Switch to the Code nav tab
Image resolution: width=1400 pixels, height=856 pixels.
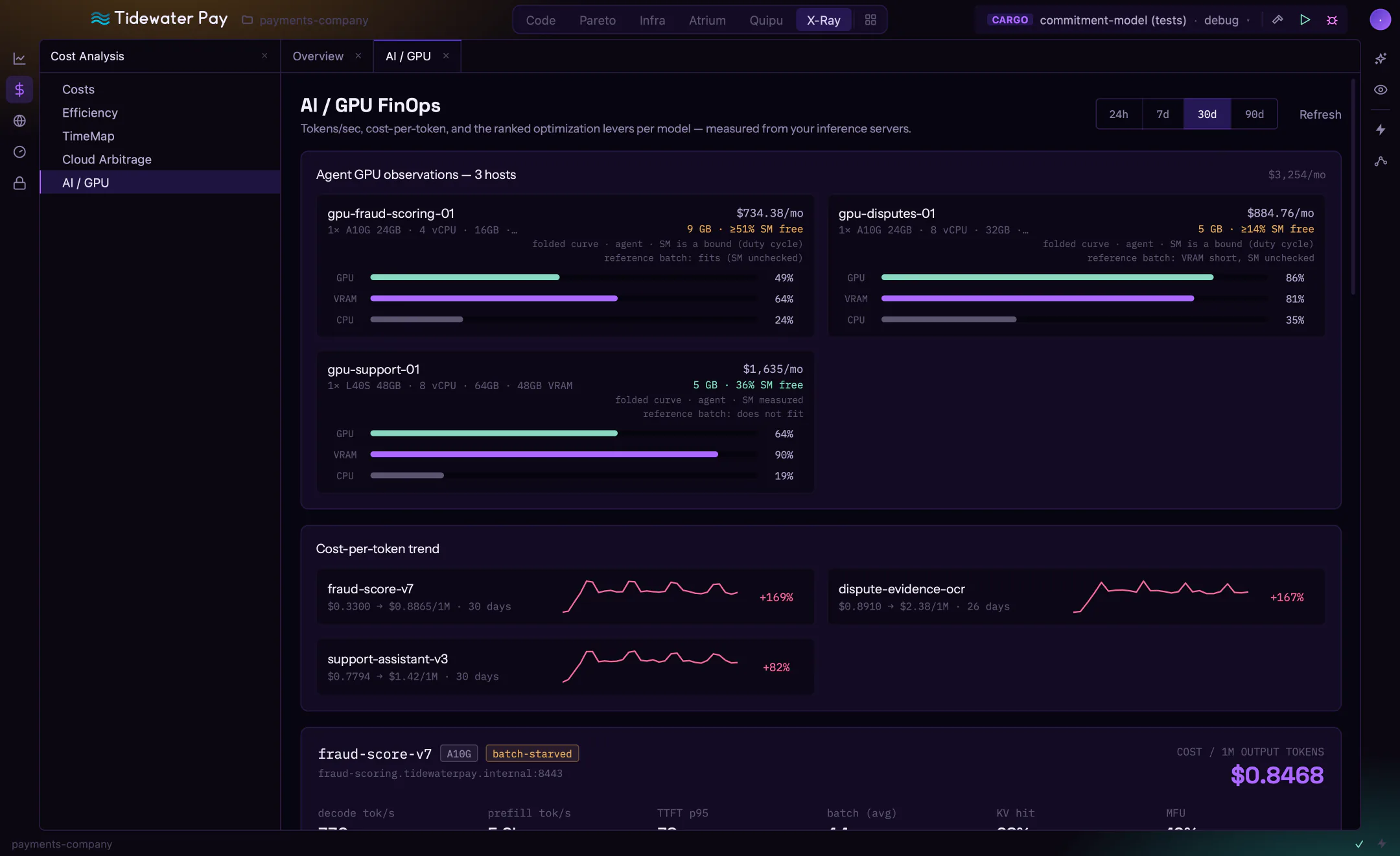pos(541,20)
